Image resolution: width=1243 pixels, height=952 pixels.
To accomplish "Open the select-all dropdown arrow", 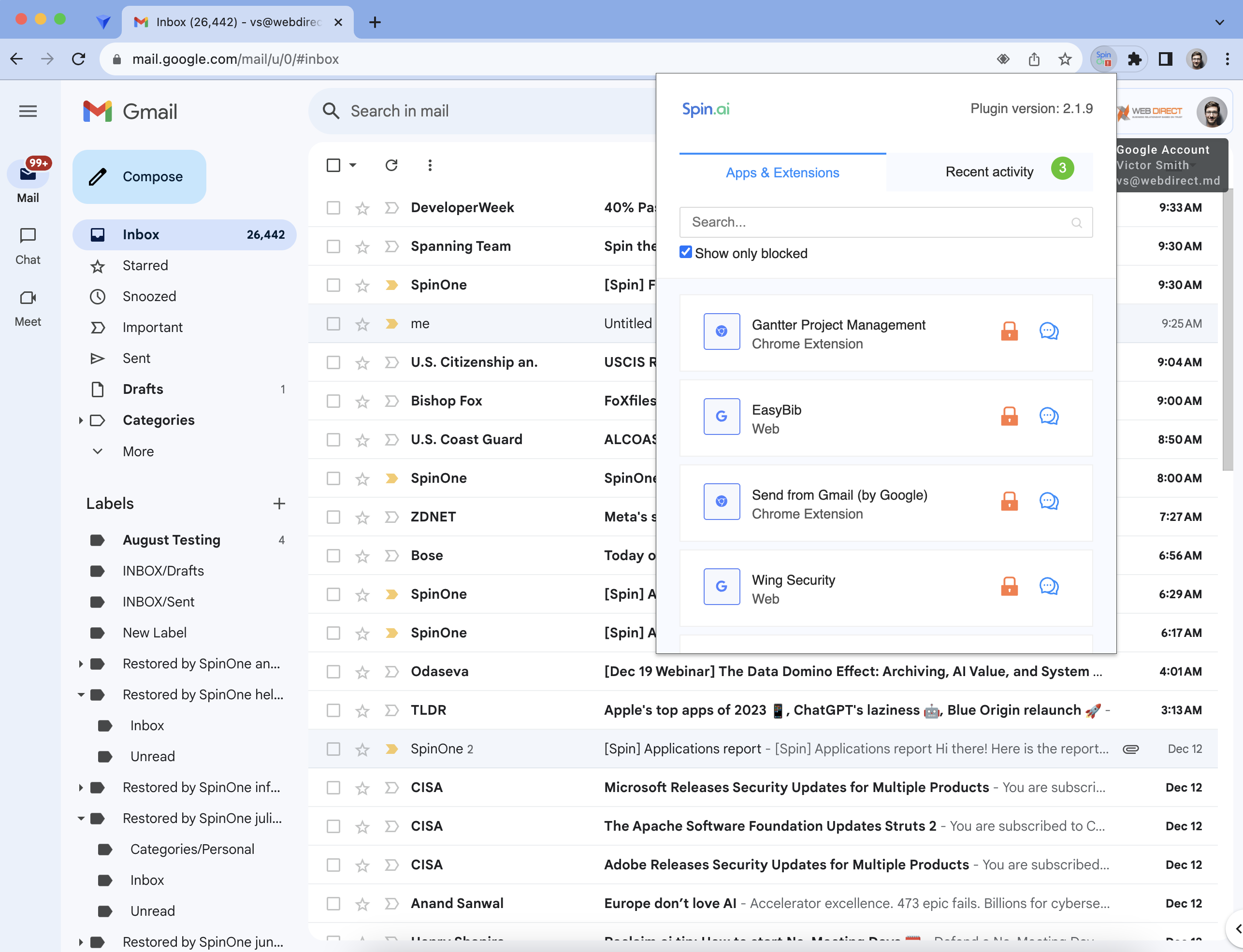I will click(353, 165).
